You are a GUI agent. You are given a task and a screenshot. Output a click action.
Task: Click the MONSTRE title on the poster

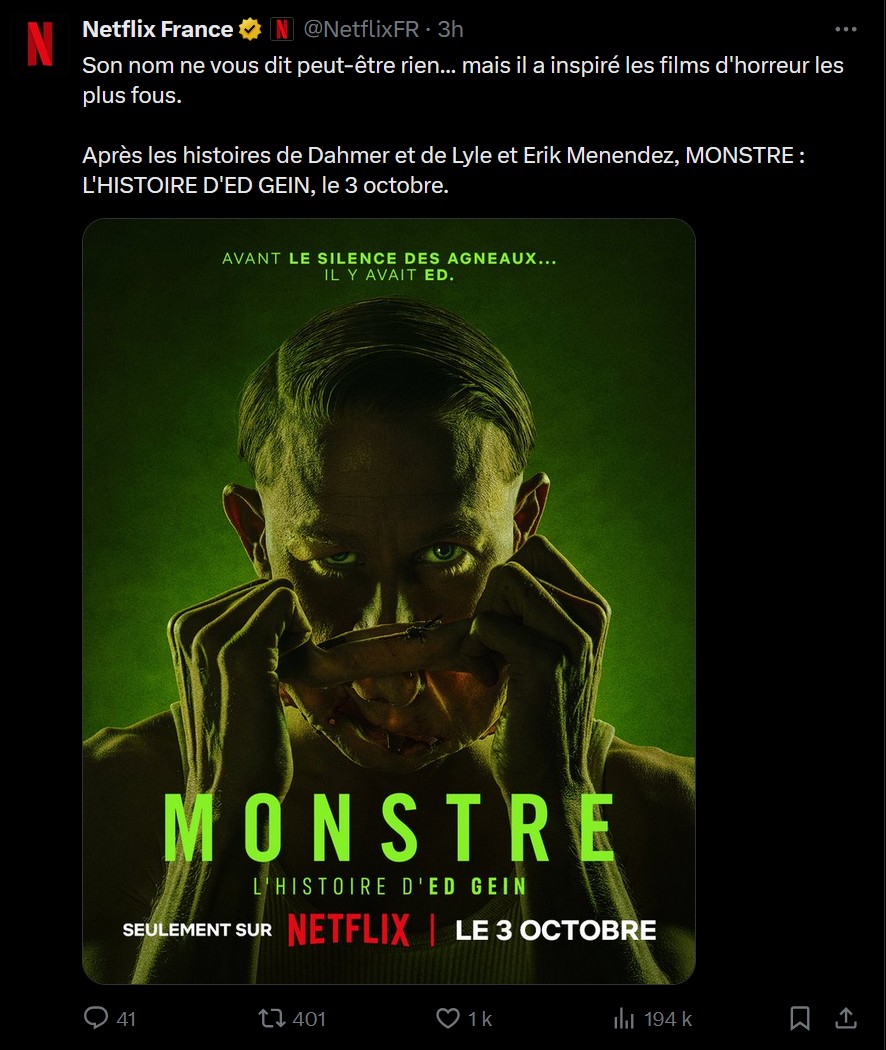388,828
